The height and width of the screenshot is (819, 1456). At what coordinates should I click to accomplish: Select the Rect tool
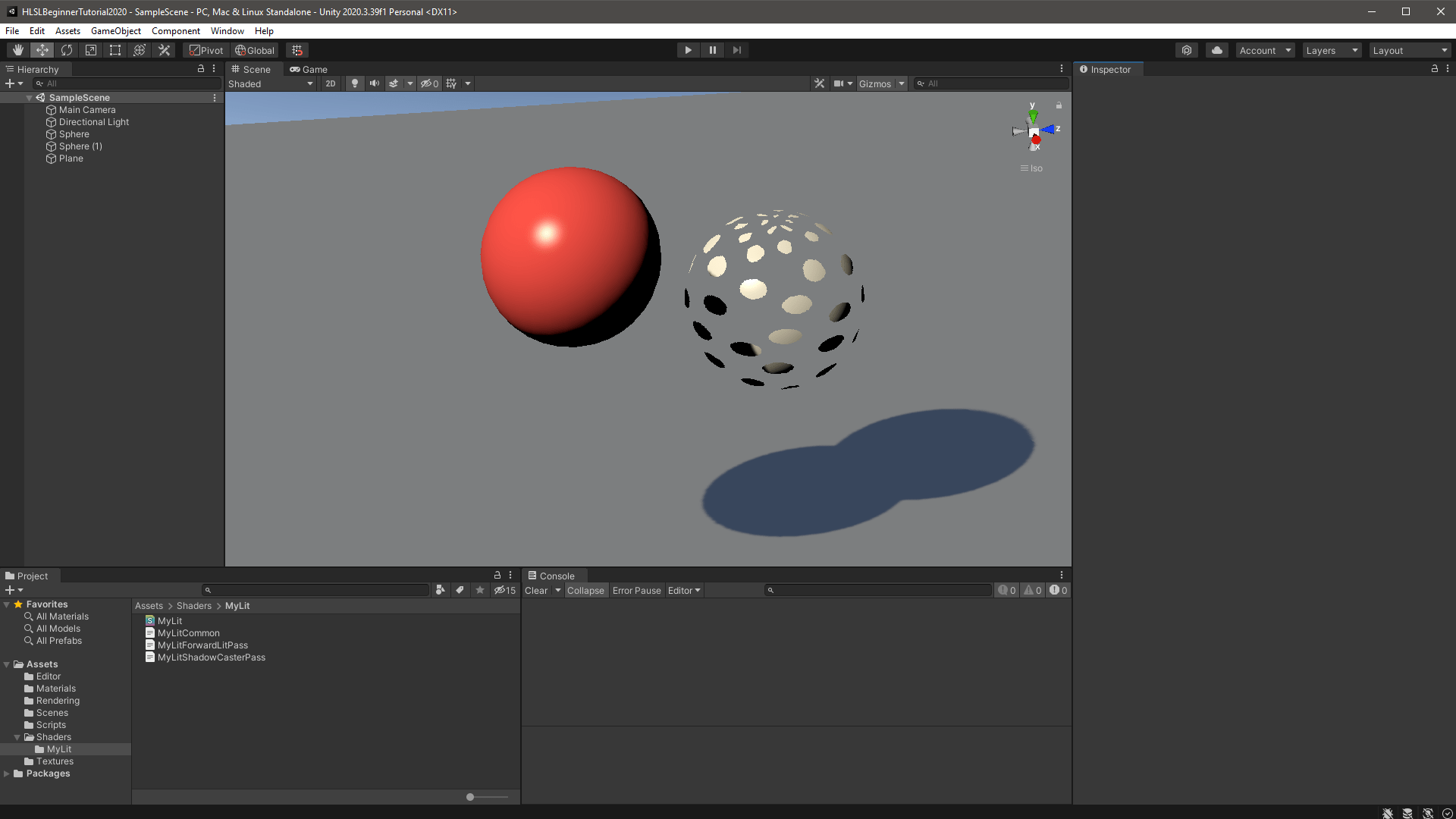click(115, 50)
